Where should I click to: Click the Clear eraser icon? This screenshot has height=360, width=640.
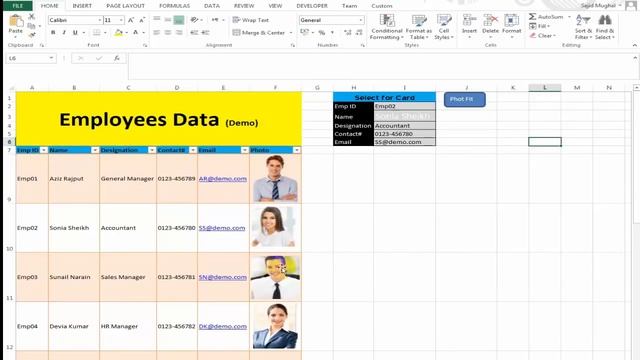533,36
